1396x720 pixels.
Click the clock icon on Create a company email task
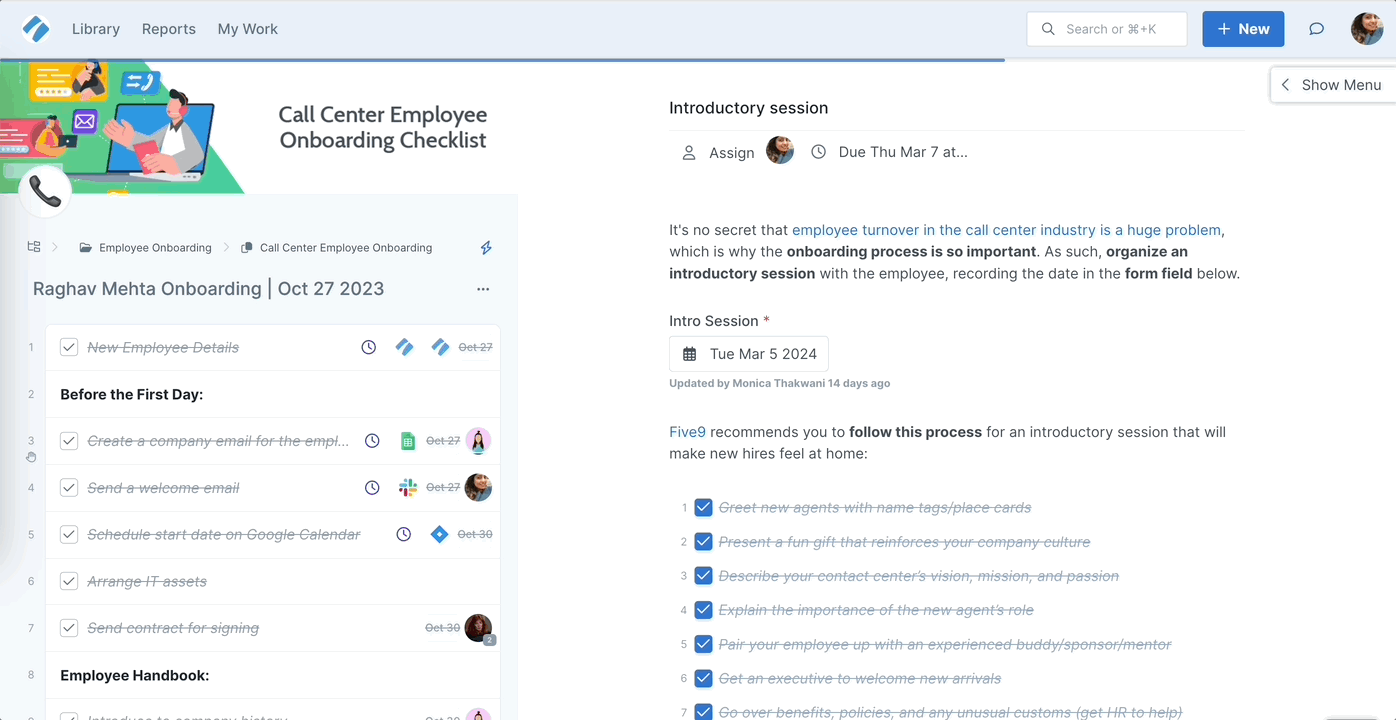tap(372, 441)
